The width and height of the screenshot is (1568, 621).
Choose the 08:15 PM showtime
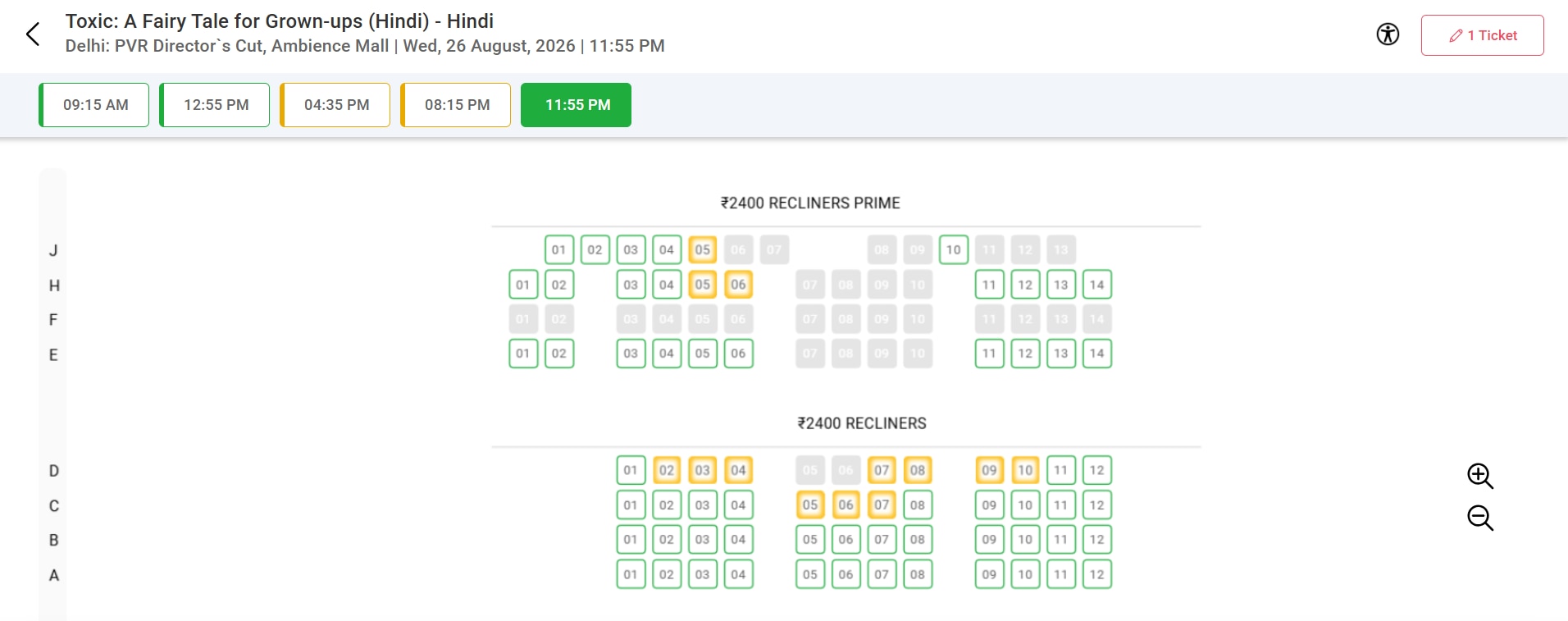coord(456,105)
